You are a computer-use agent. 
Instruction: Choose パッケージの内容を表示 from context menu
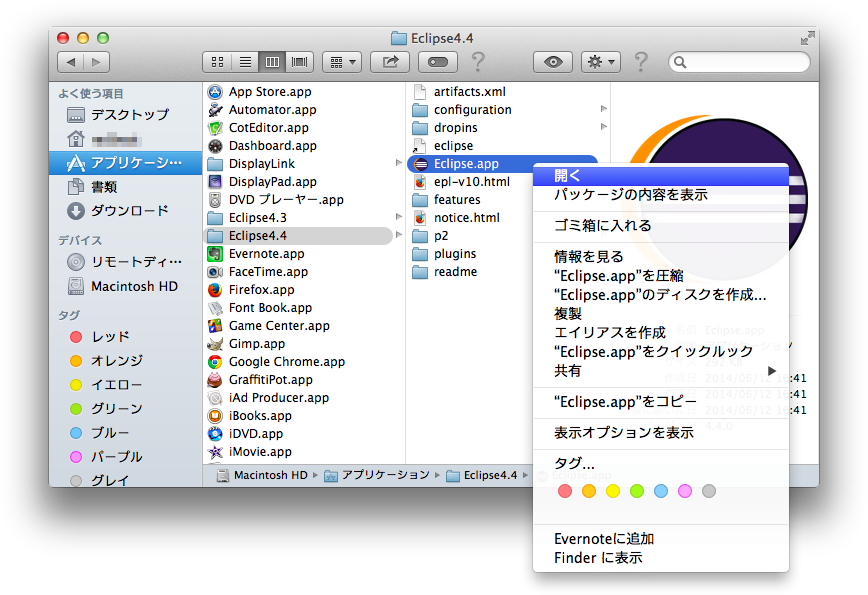point(661,195)
